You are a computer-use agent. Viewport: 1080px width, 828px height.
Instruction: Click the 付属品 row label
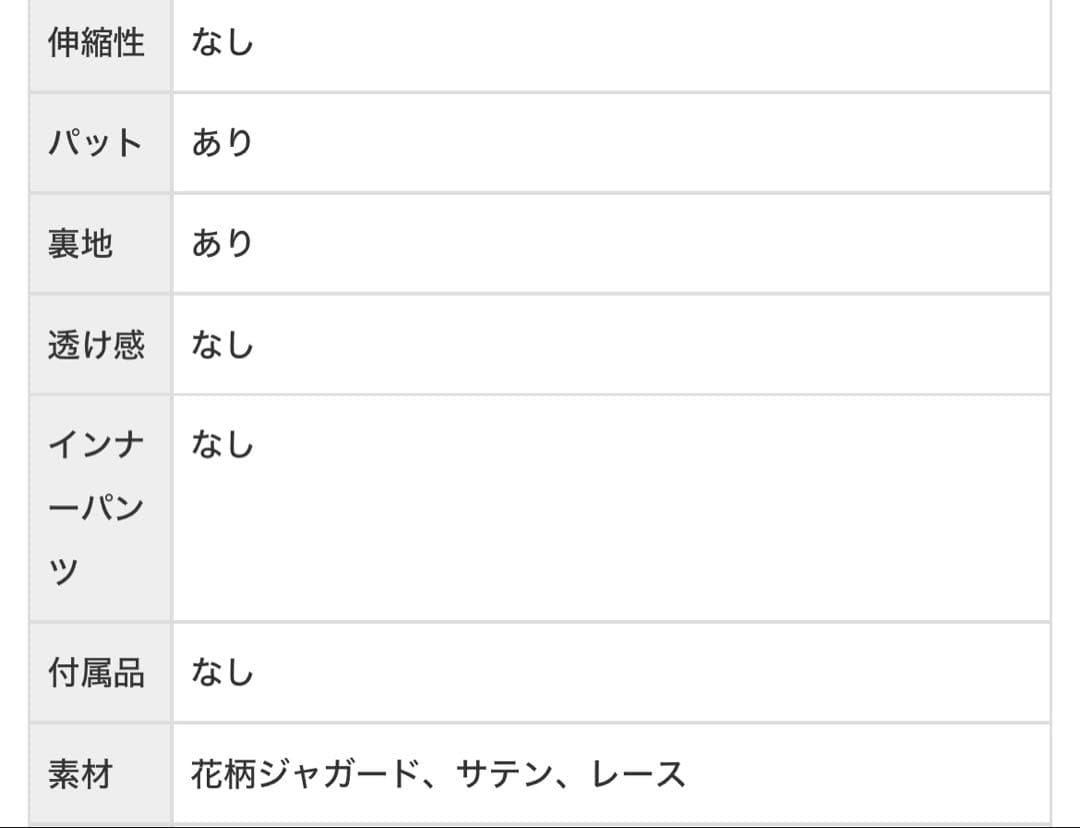coord(96,673)
